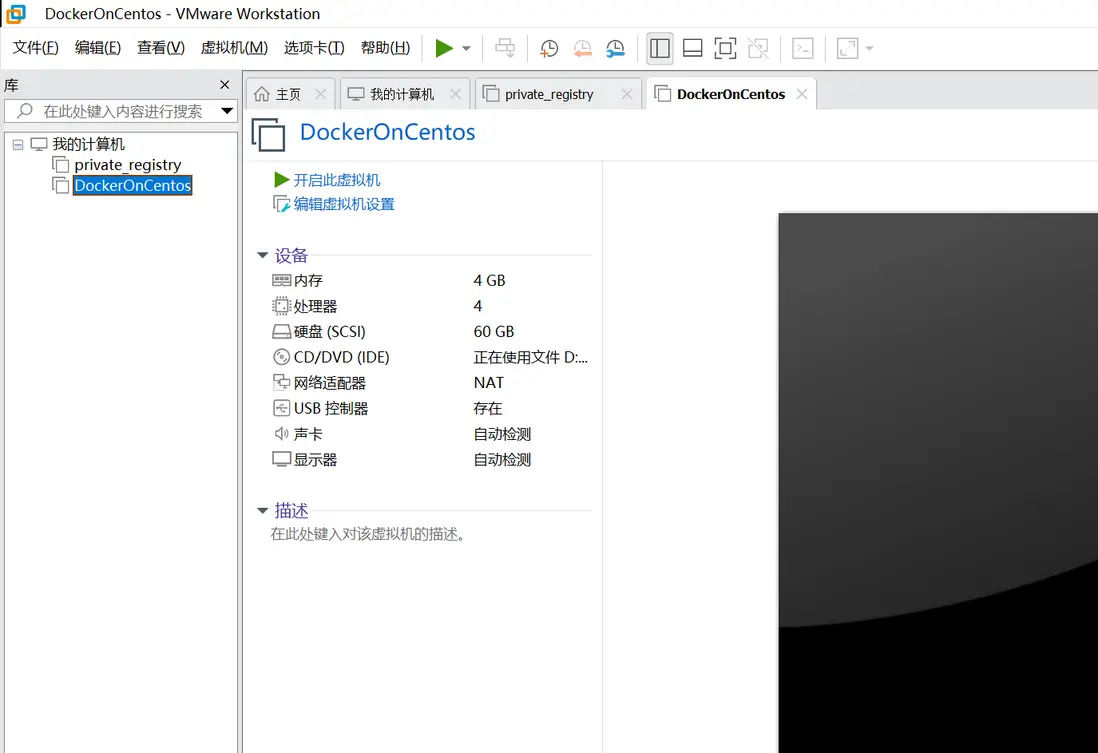1098x753 pixels.
Task: Open the snapshot manager icon
Action: (615, 48)
